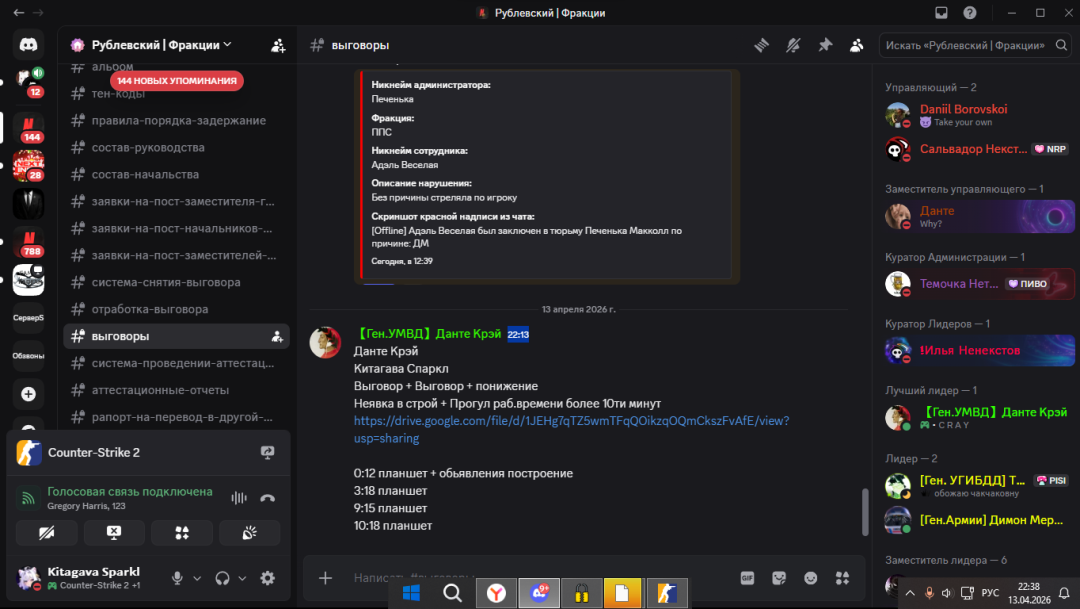Open the emoji picker in message bar
The image size is (1080, 609).
[x=810, y=578]
